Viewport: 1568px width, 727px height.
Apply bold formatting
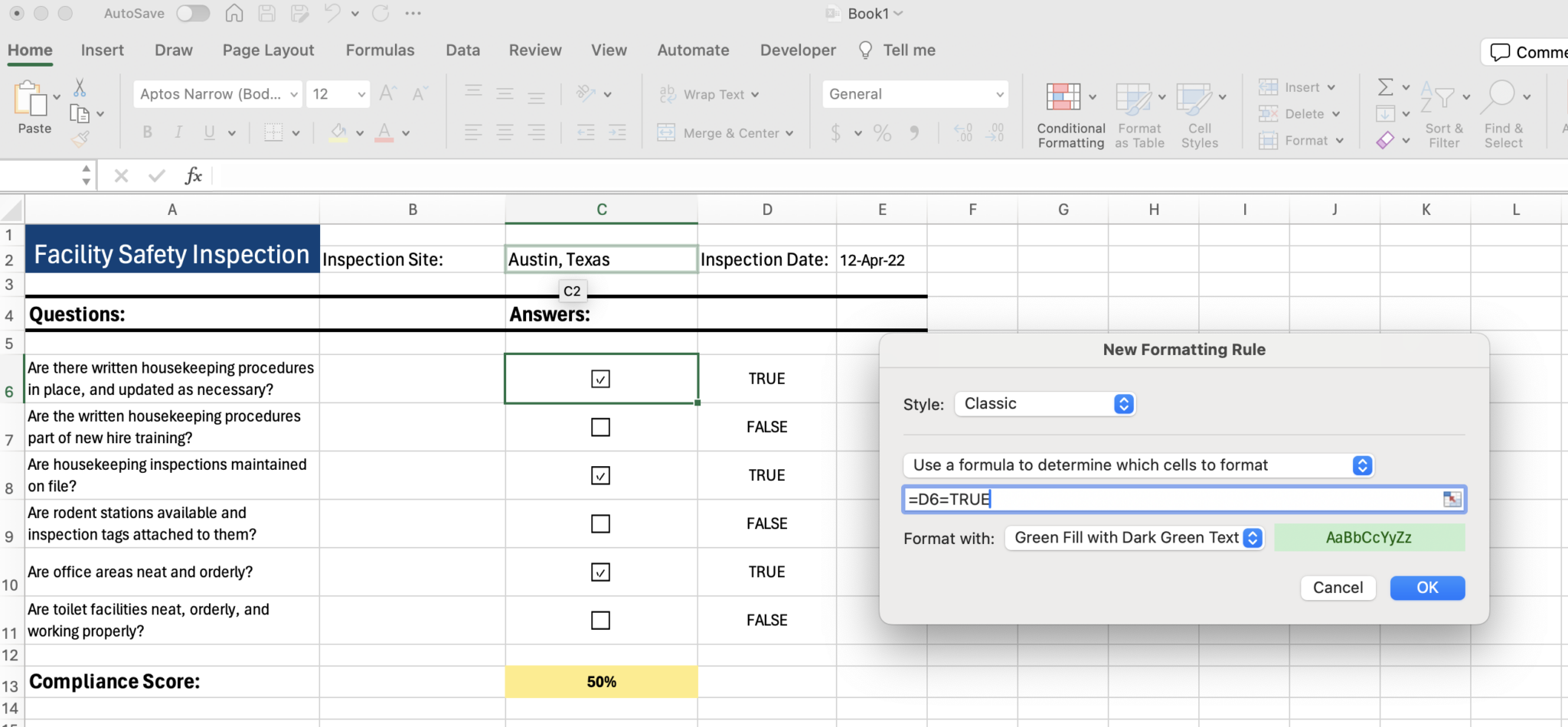click(146, 132)
